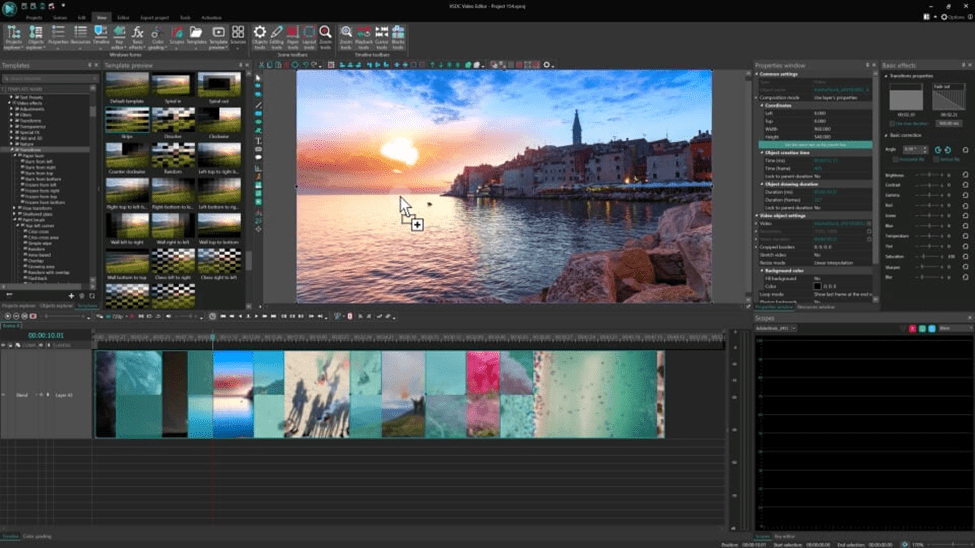Collapse the Coordinates section in Properties
The image size is (975, 548).
[762, 106]
